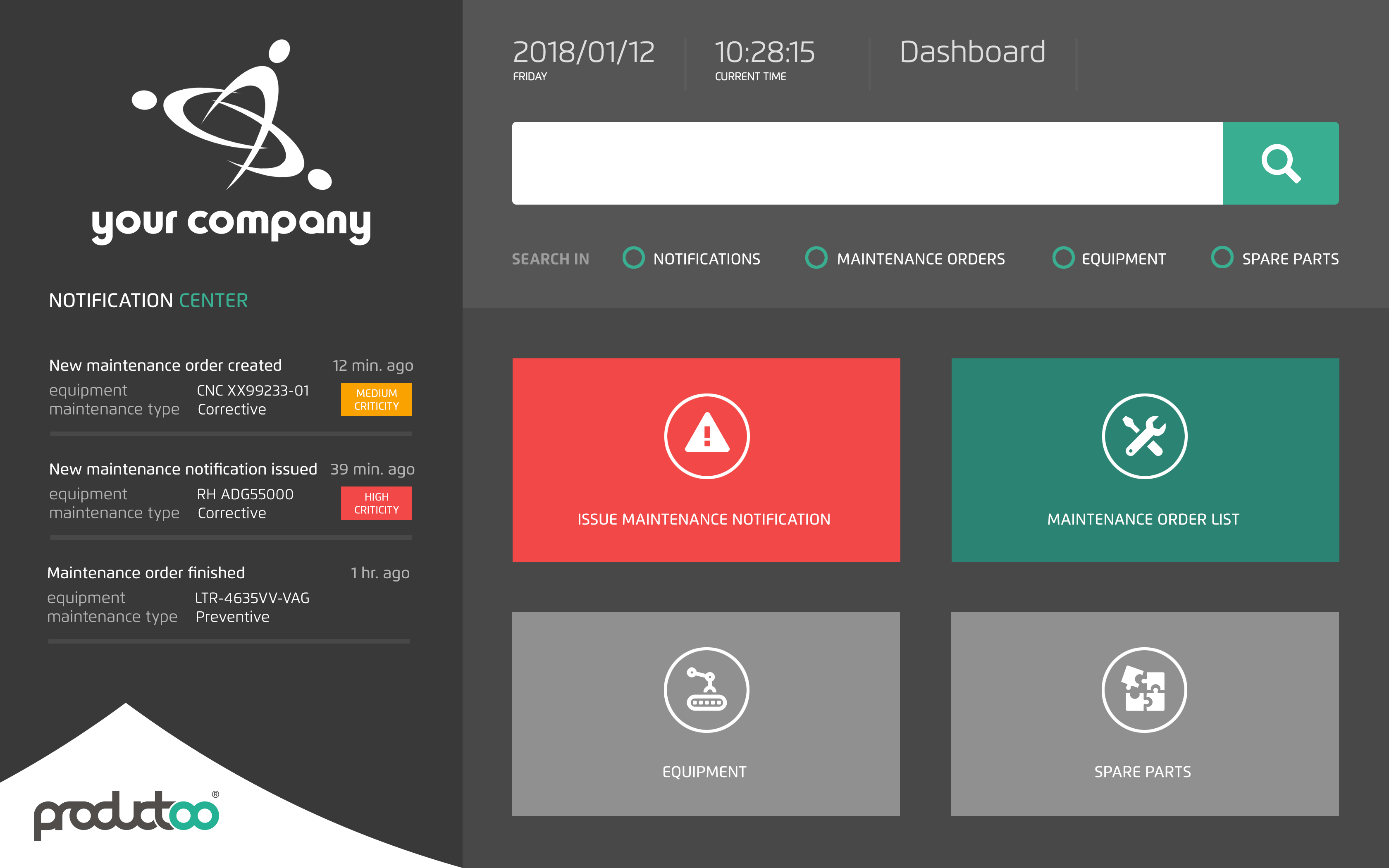Select the Spare Parts radio option
This screenshot has width=1389, height=868.
click(x=1222, y=258)
